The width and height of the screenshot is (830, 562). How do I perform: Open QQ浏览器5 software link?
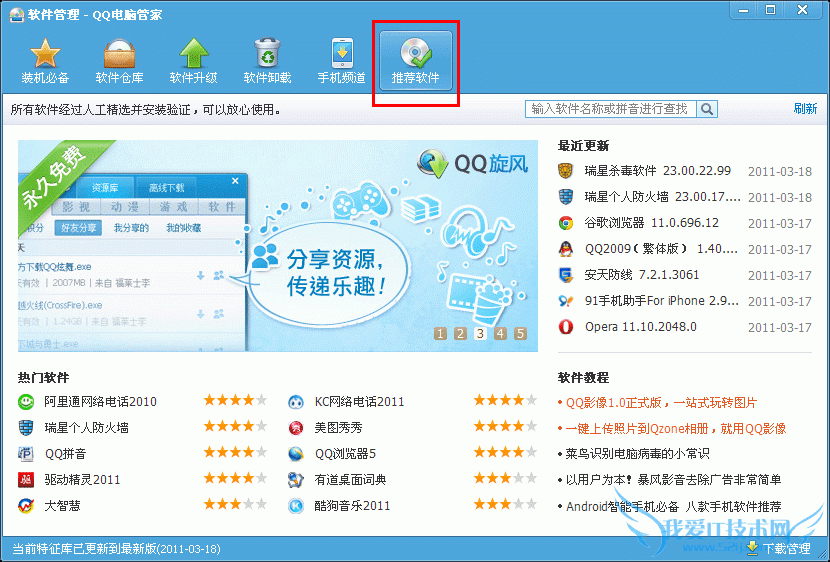(x=345, y=454)
